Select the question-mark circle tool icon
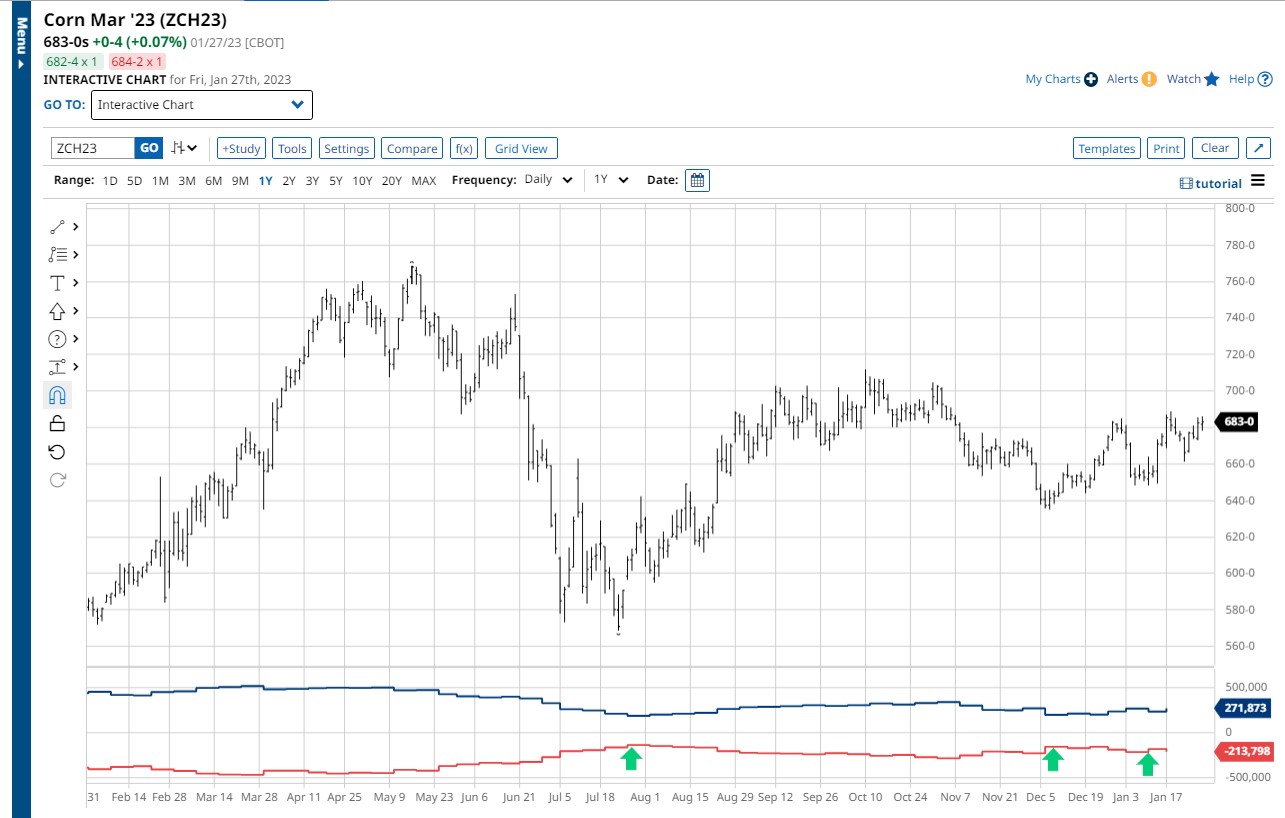Viewport: 1285px width, 818px height. 57,339
